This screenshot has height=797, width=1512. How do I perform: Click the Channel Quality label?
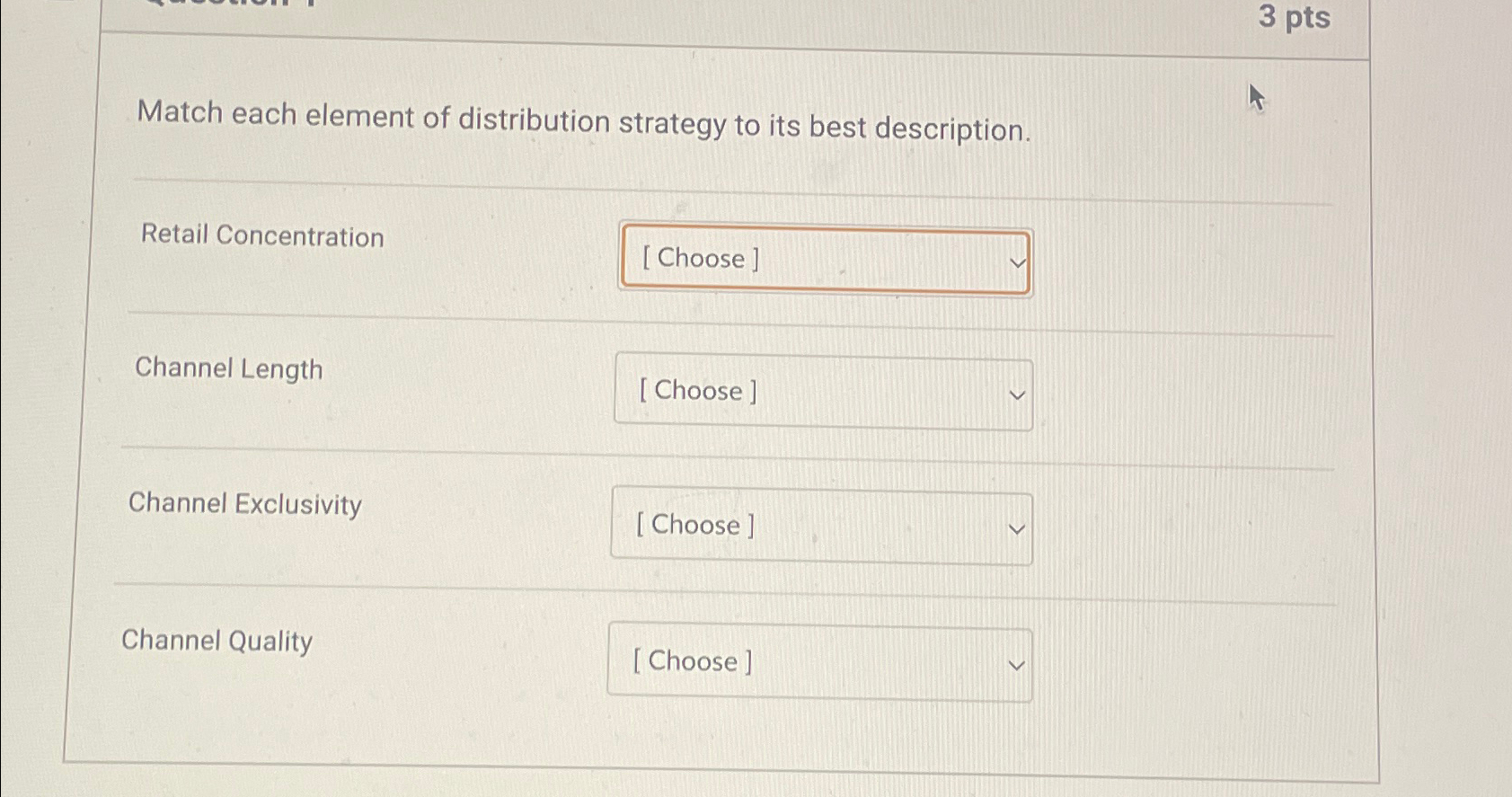(217, 642)
